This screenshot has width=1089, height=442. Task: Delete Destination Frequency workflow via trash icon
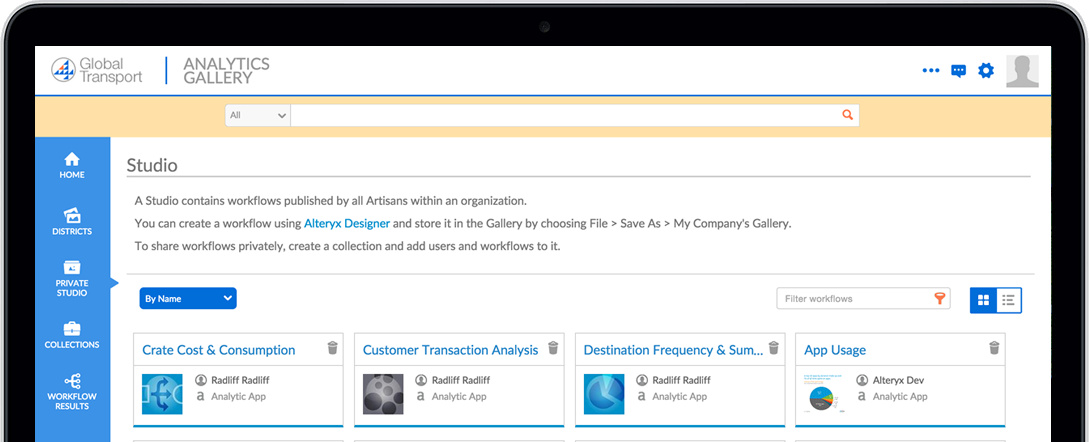point(774,347)
